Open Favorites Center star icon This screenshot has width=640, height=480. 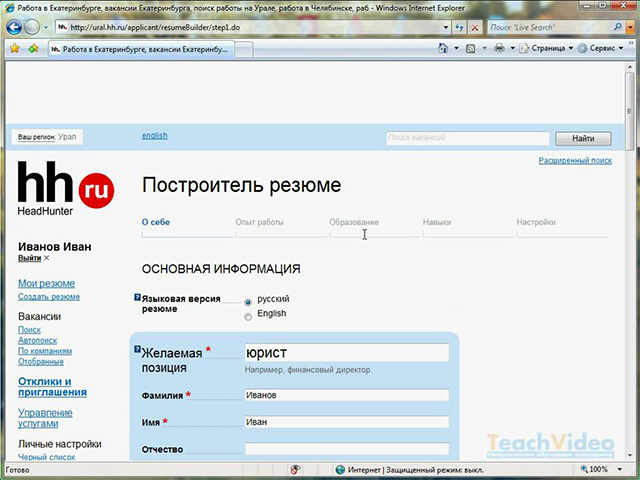click(15, 49)
